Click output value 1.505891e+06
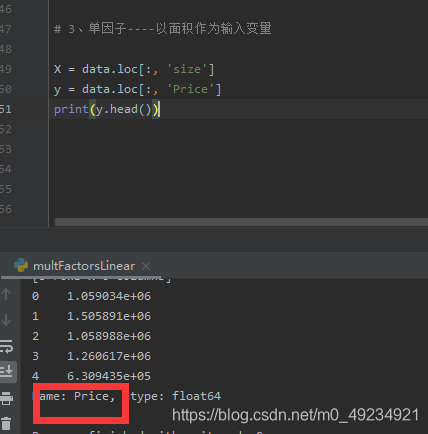Image resolution: width=428 pixels, height=434 pixels. [109, 316]
